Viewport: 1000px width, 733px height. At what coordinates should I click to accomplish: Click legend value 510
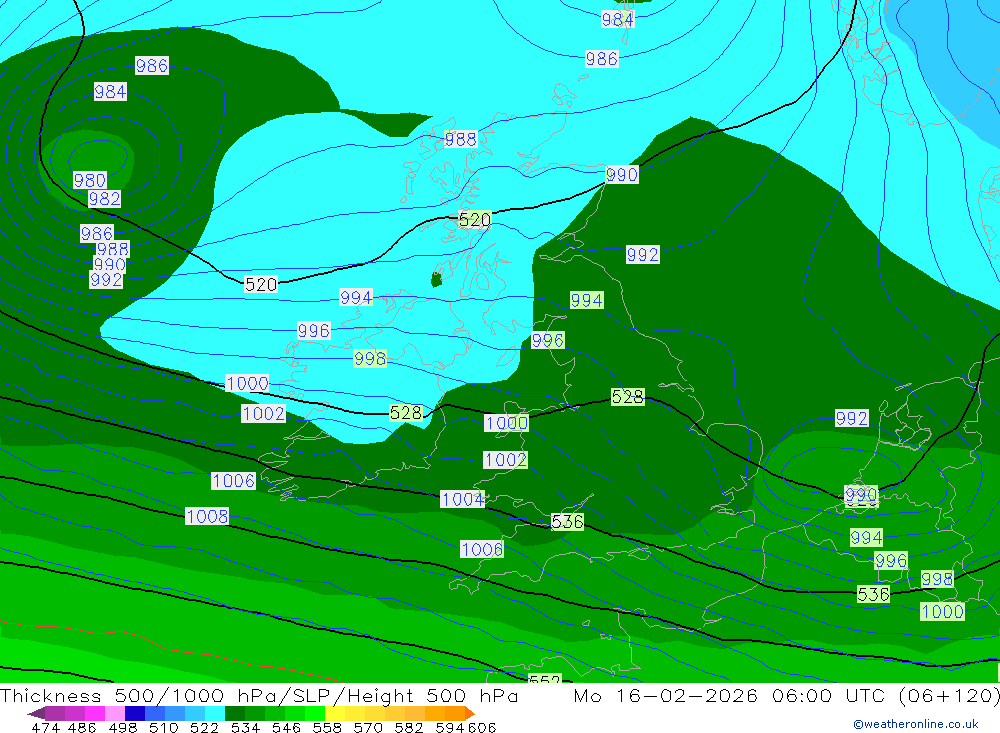(164, 728)
